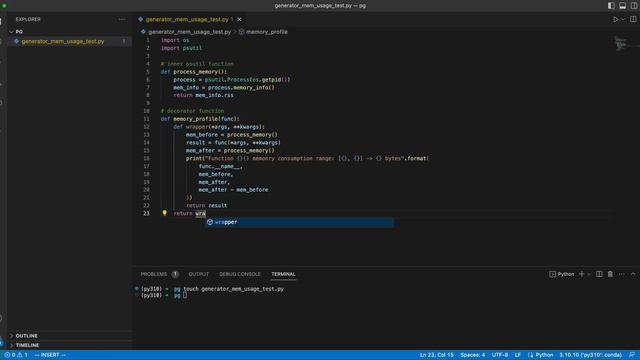Click the 'import psutil' code line
The width and height of the screenshot is (640, 360).
(x=181, y=48)
